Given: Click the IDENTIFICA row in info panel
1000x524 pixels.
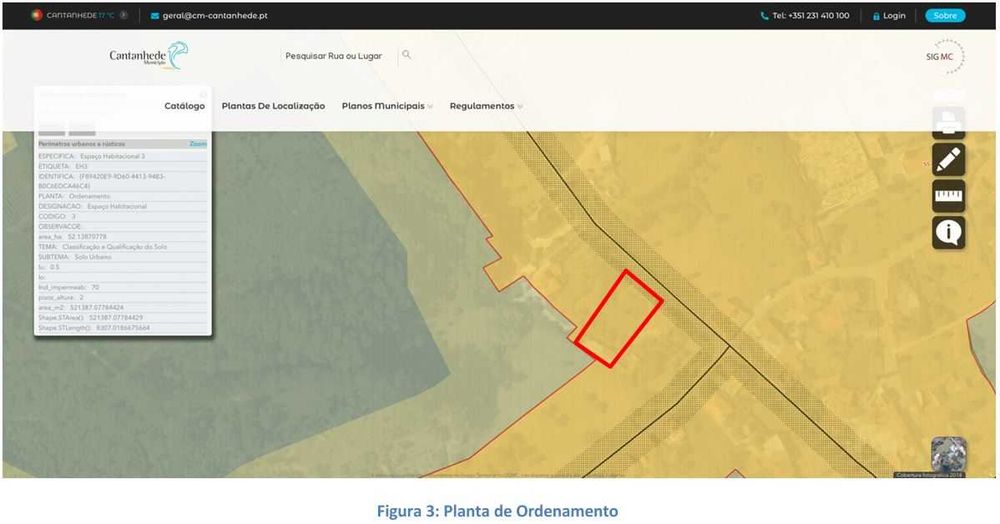Looking at the screenshot, I should [122, 181].
